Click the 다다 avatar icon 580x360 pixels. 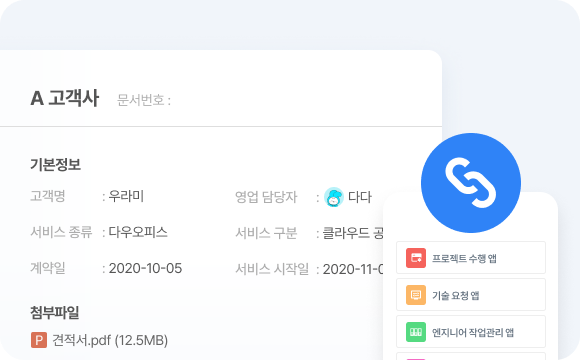click(334, 197)
